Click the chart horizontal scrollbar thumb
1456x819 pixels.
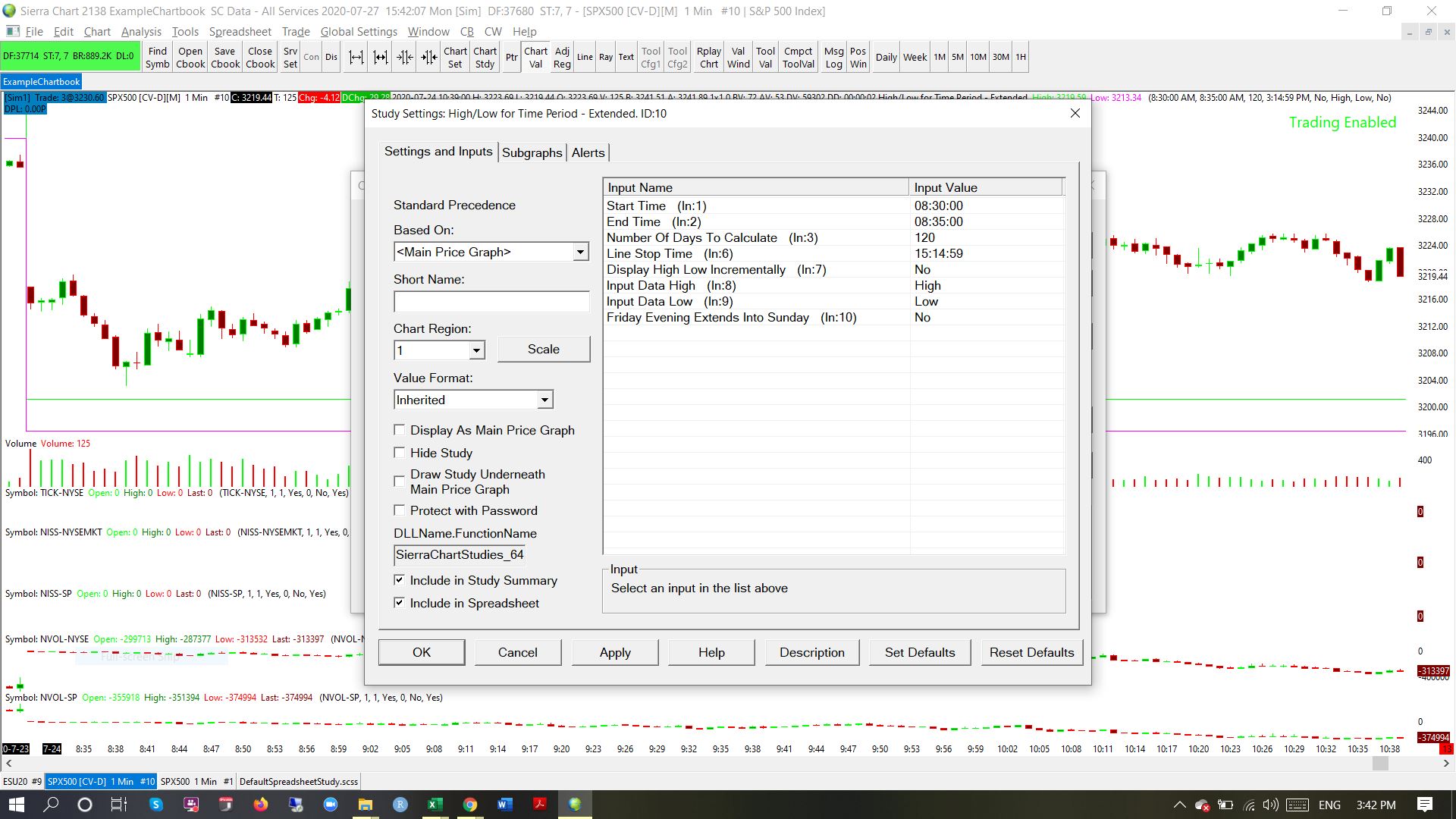point(1380,764)
